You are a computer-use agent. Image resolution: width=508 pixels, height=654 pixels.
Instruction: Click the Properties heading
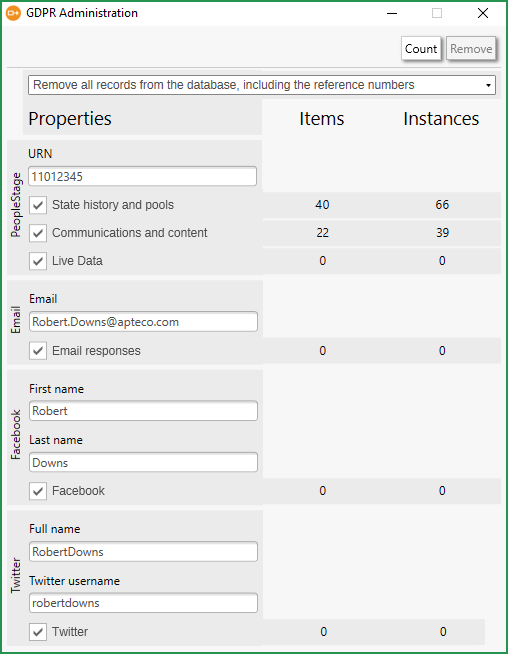click(x=70, y=119)
